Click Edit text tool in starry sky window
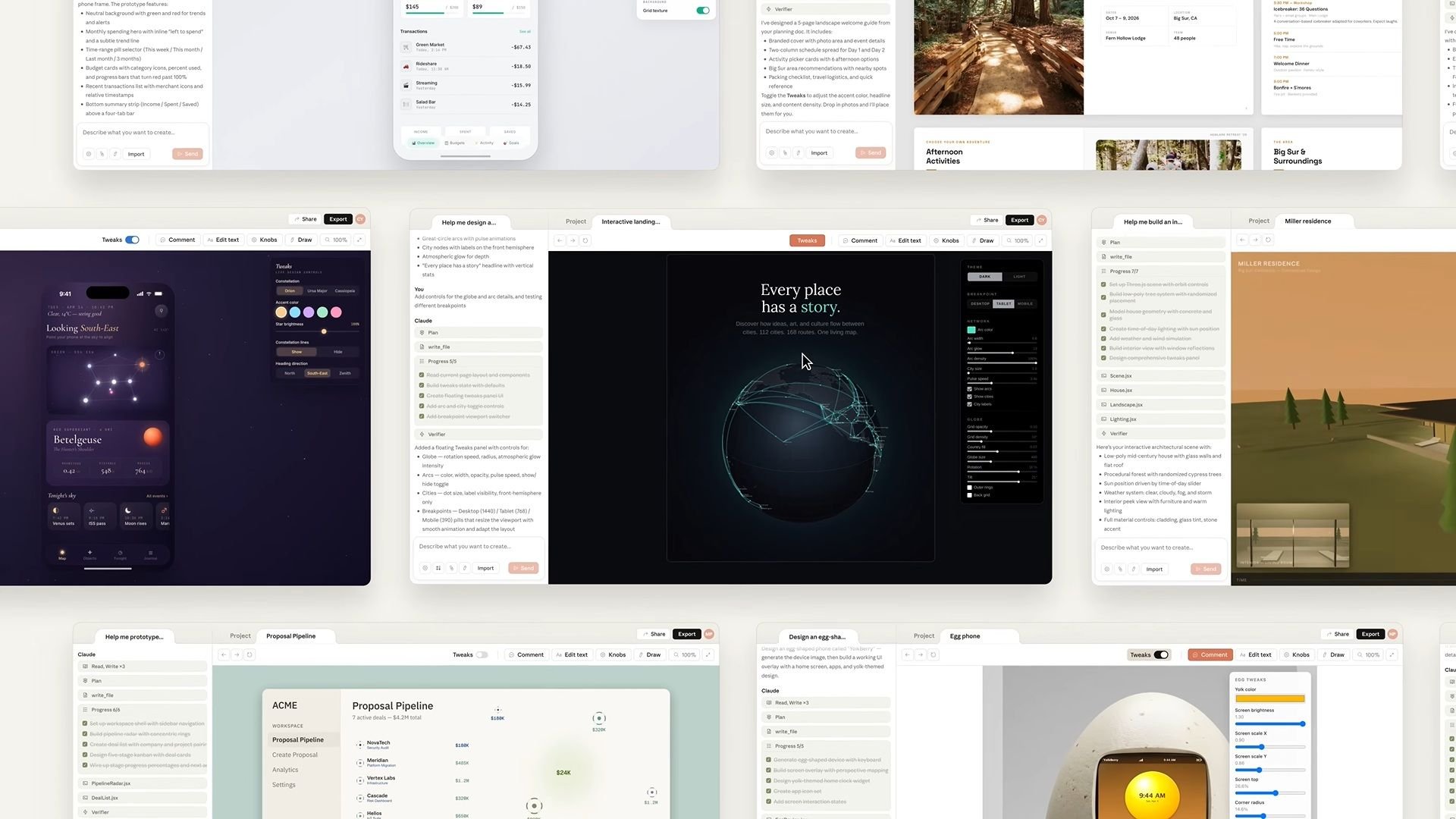1456x819 pixels. click(x=222, y=240)
